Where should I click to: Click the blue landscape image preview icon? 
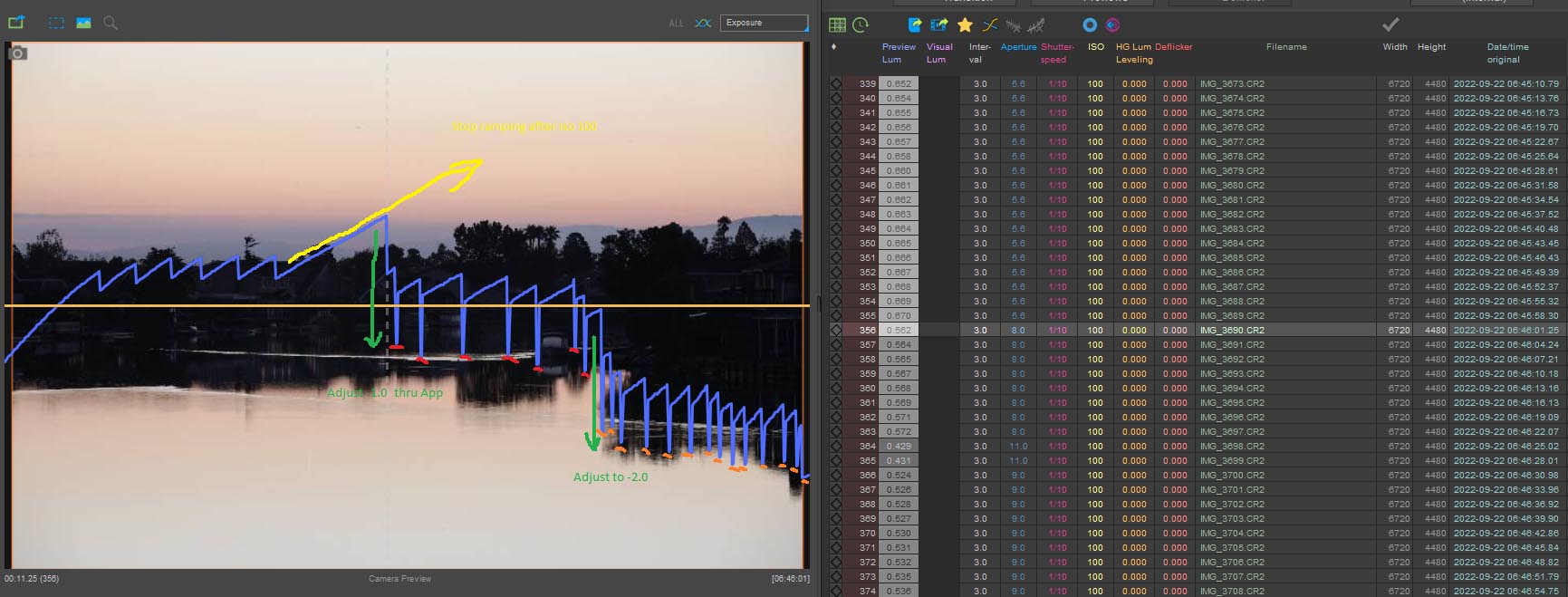click(x=83, y=23)
